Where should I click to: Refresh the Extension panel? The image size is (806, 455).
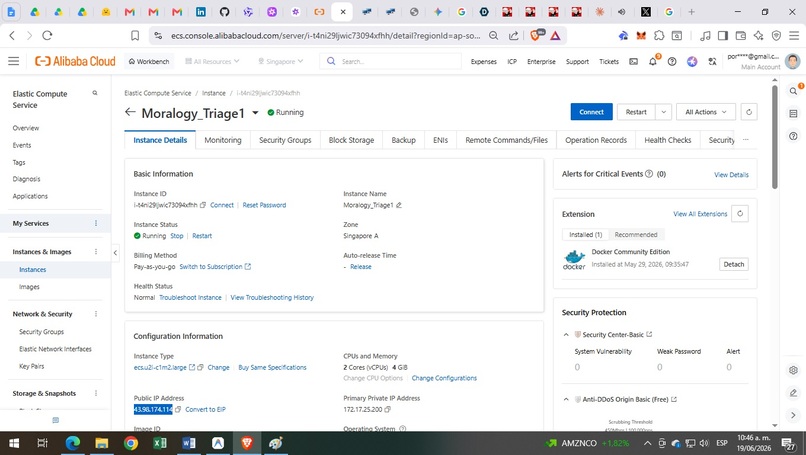click(740, 214)
